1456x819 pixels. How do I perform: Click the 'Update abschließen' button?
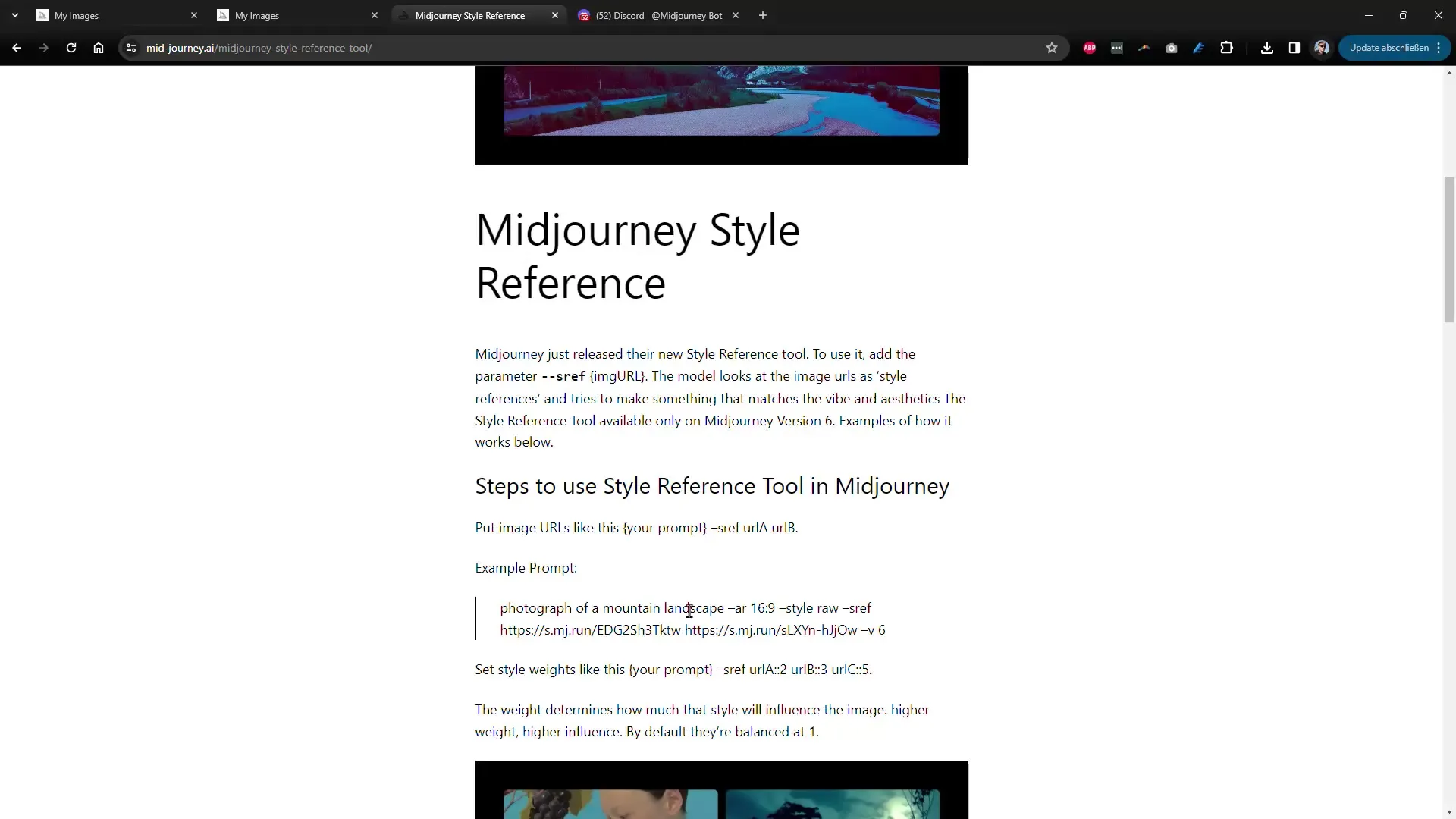pyautogui.click(x=1395, y=48)
